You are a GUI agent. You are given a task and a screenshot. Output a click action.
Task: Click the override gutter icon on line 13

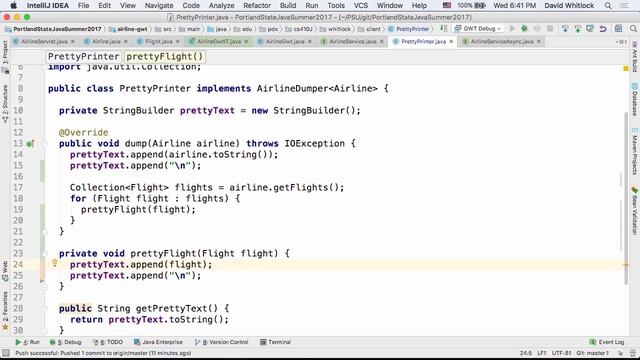[30, 144]
